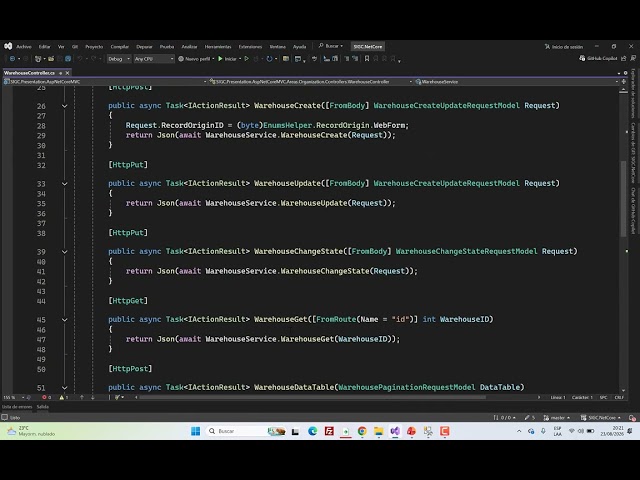Click the Save All toolbar icon
640x480 pixels.
point(68,59)
